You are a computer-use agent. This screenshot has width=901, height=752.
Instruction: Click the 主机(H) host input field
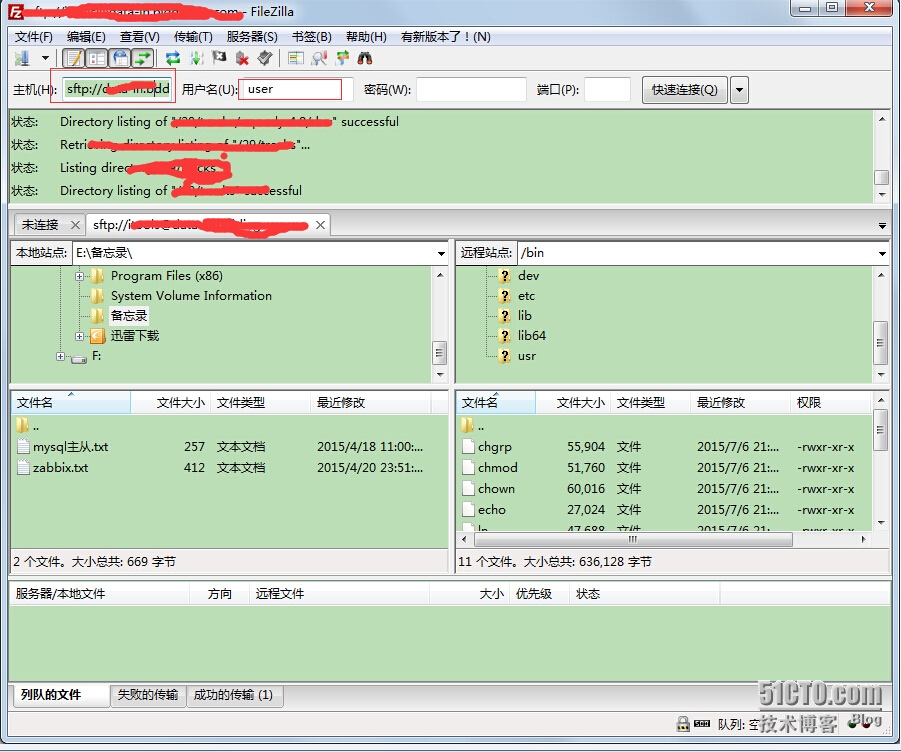tap(117, 89)
